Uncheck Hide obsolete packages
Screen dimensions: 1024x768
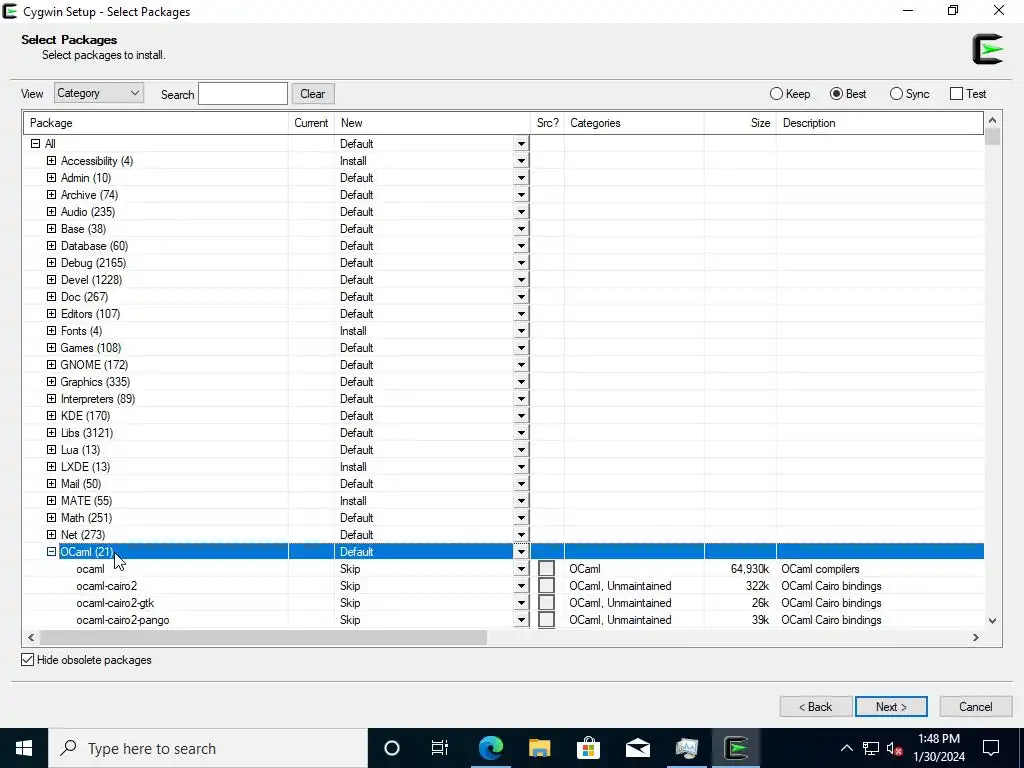coord(27,660)
